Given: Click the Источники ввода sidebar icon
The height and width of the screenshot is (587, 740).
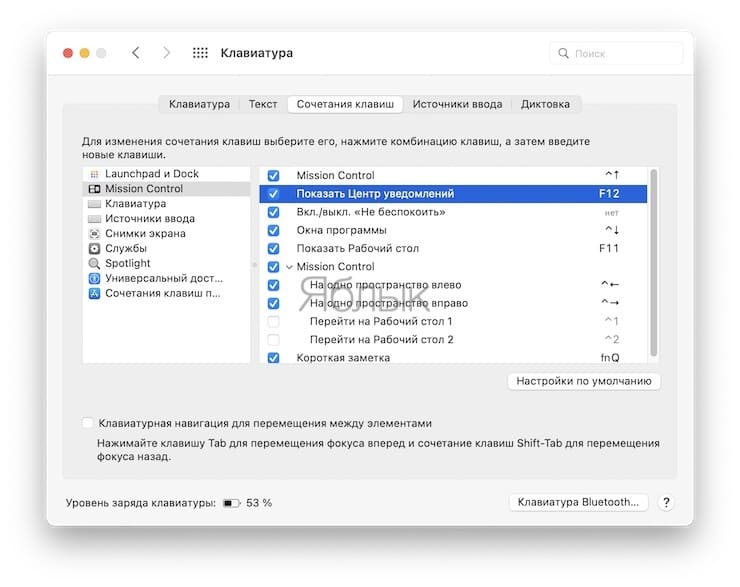Looking at the screenshot, I should point(94,219).
